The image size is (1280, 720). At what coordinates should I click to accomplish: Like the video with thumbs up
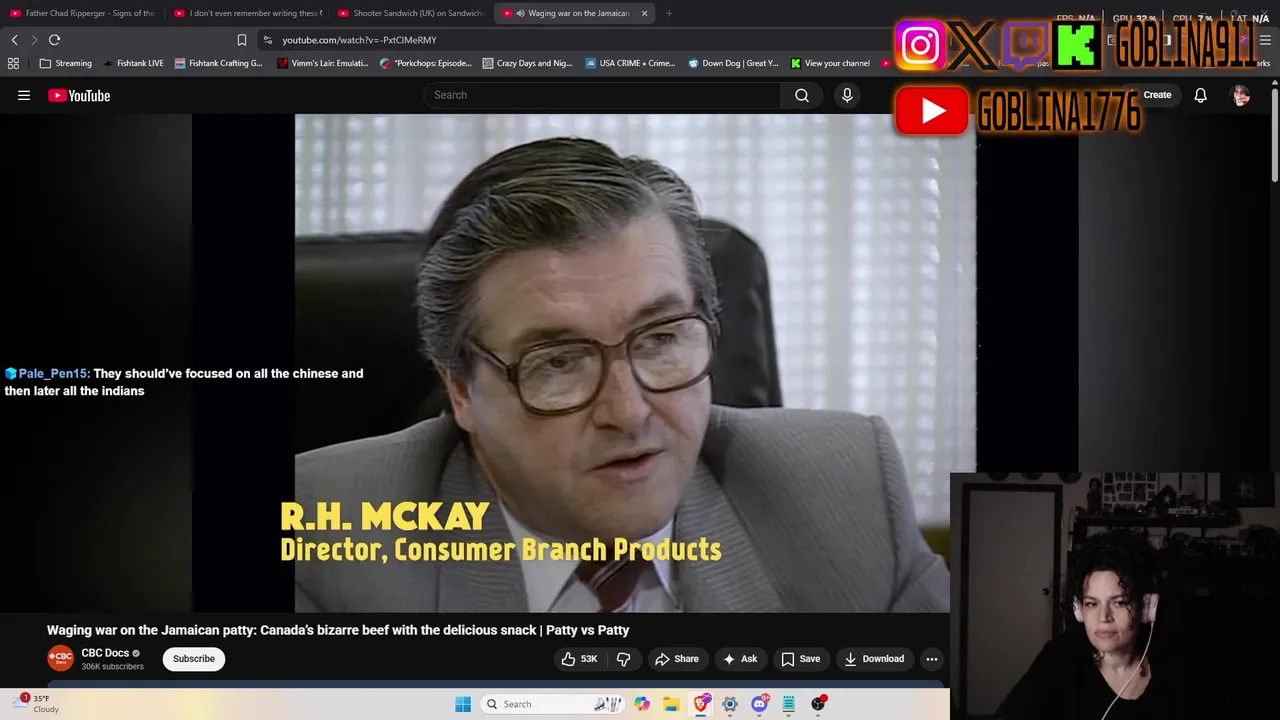(580, 659)
